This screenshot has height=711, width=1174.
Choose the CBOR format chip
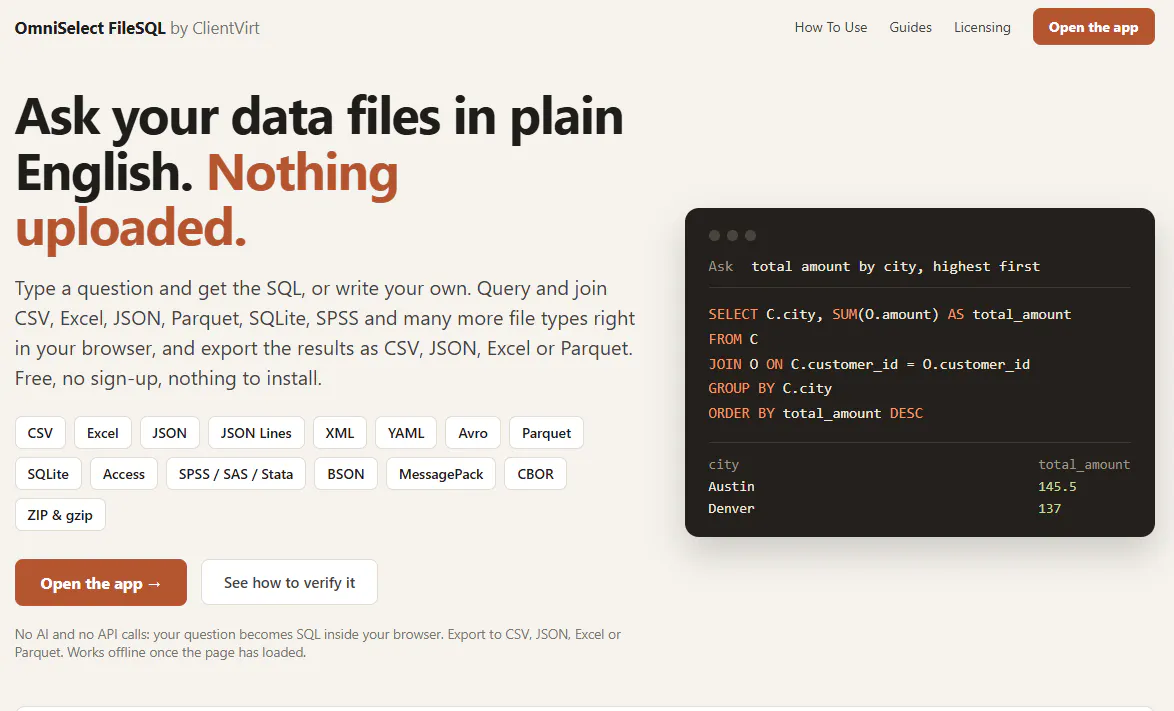click(x=535, y=474)
